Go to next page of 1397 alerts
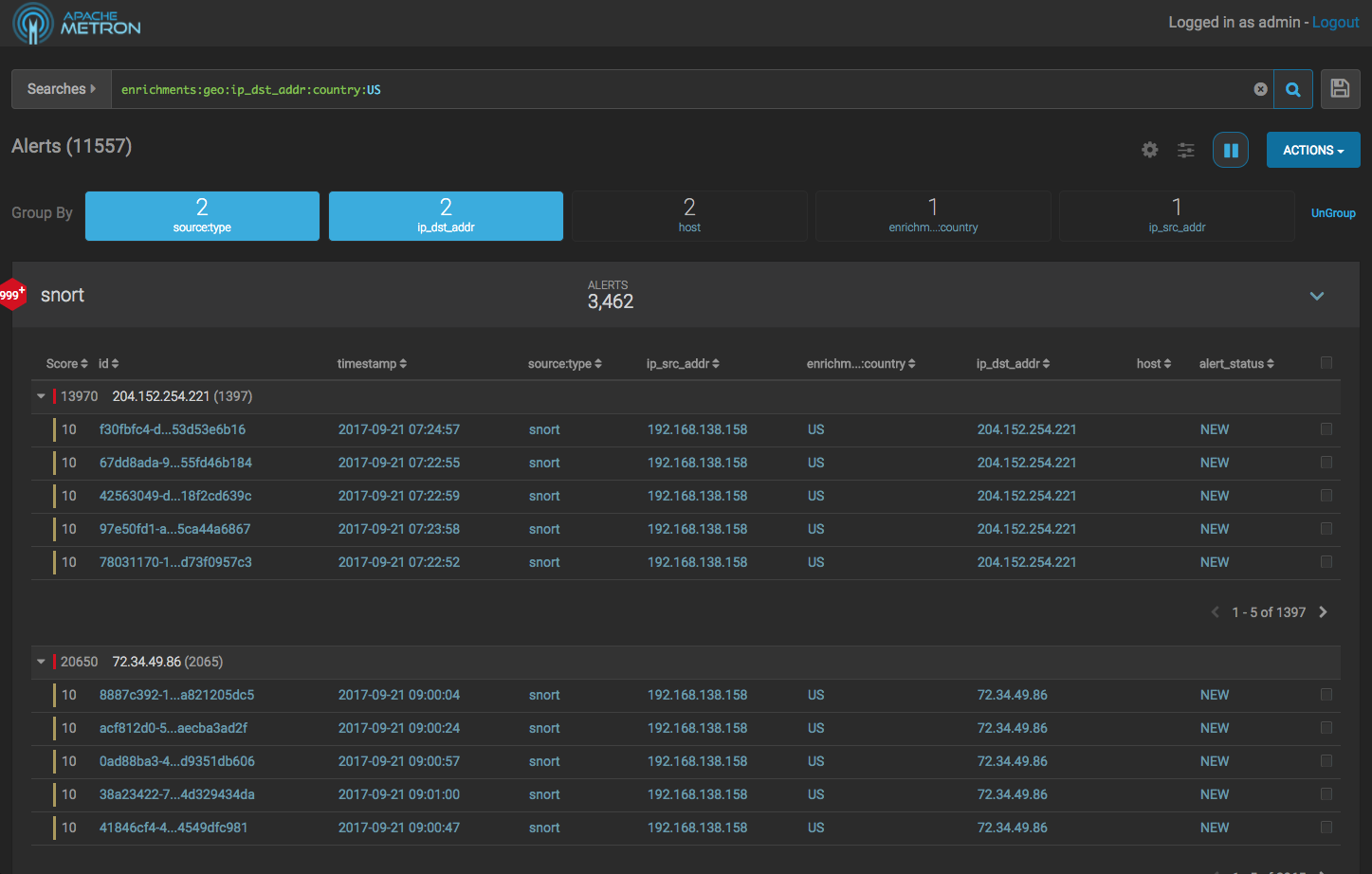This screenshot has width=1372, height=874. coord(1323,612)
